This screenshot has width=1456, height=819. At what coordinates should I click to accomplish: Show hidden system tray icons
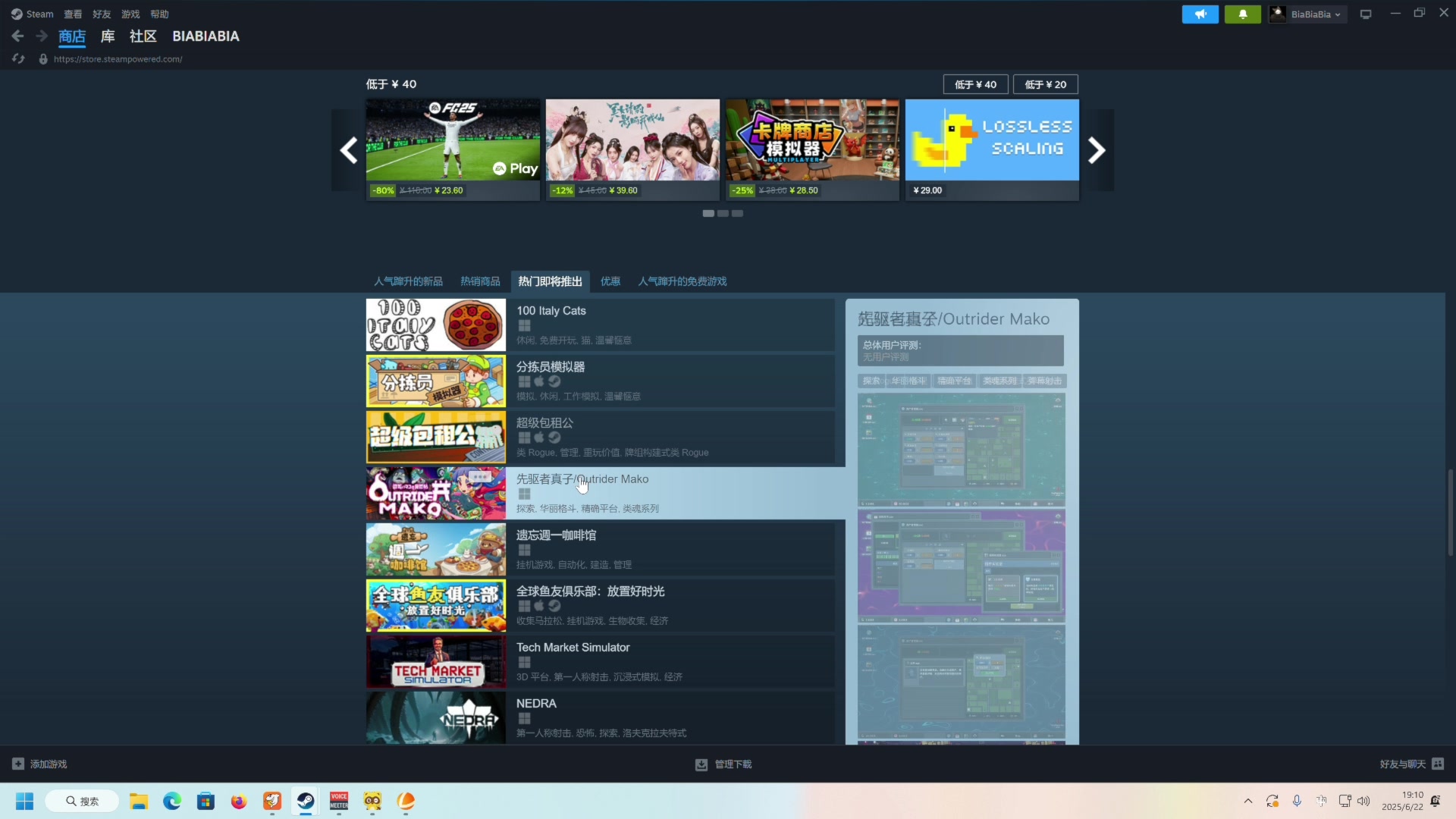coord(1247,801)
